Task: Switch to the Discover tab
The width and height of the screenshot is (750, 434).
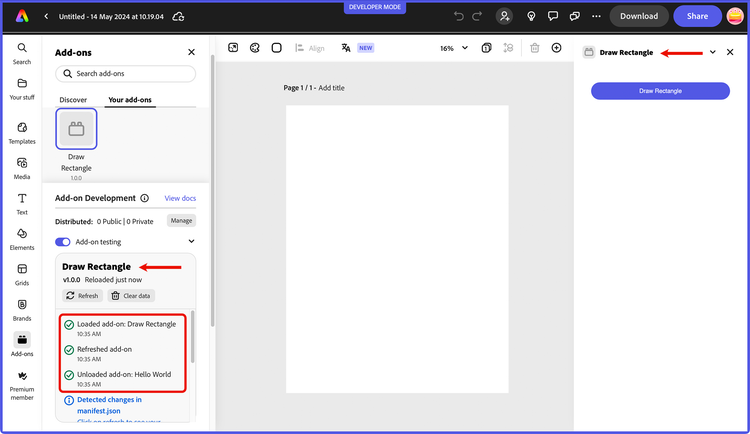Action: click(x=73, y=100)
